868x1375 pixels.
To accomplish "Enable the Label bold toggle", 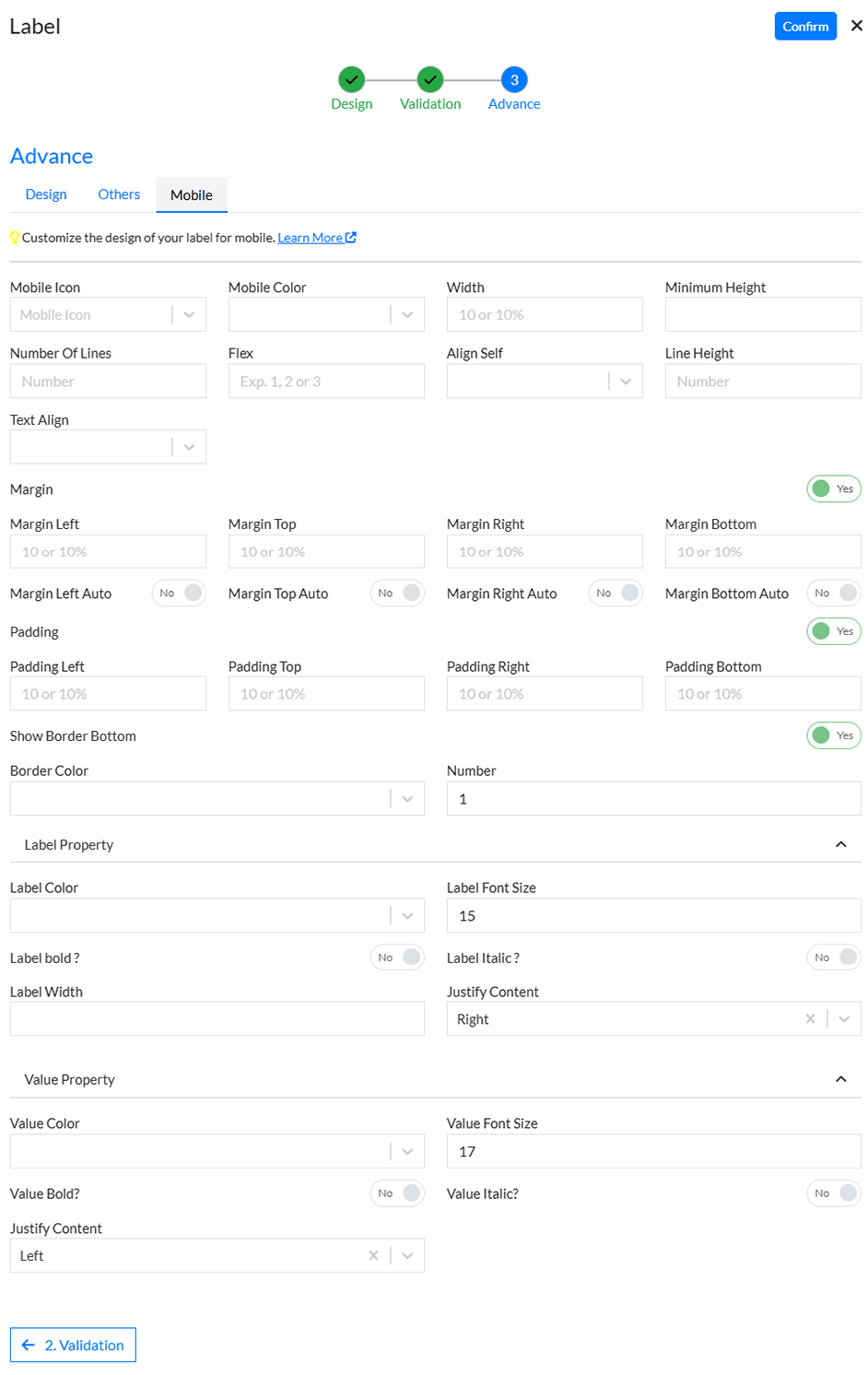I will pos(397,958).
